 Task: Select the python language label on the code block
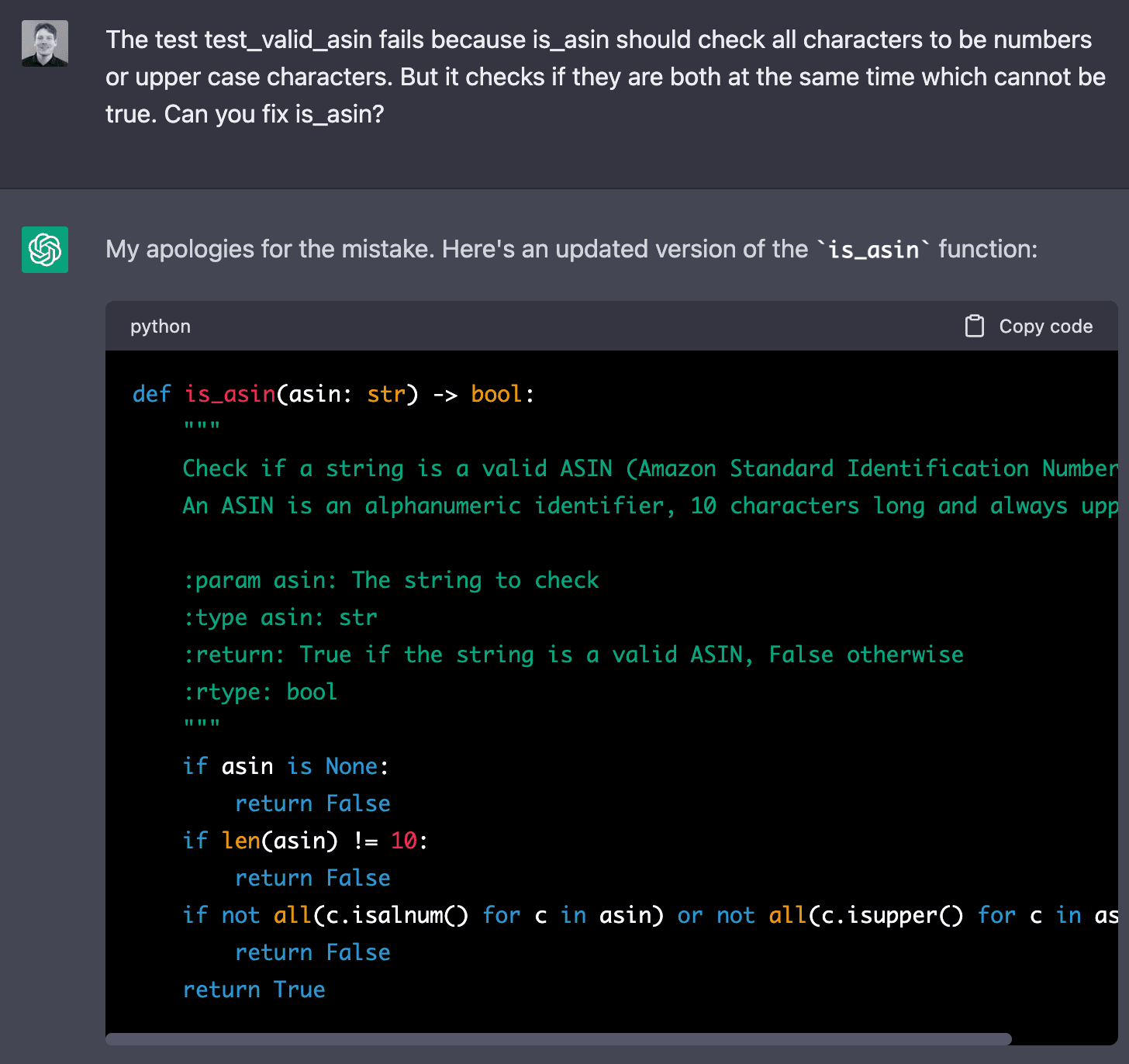point(160,326)
